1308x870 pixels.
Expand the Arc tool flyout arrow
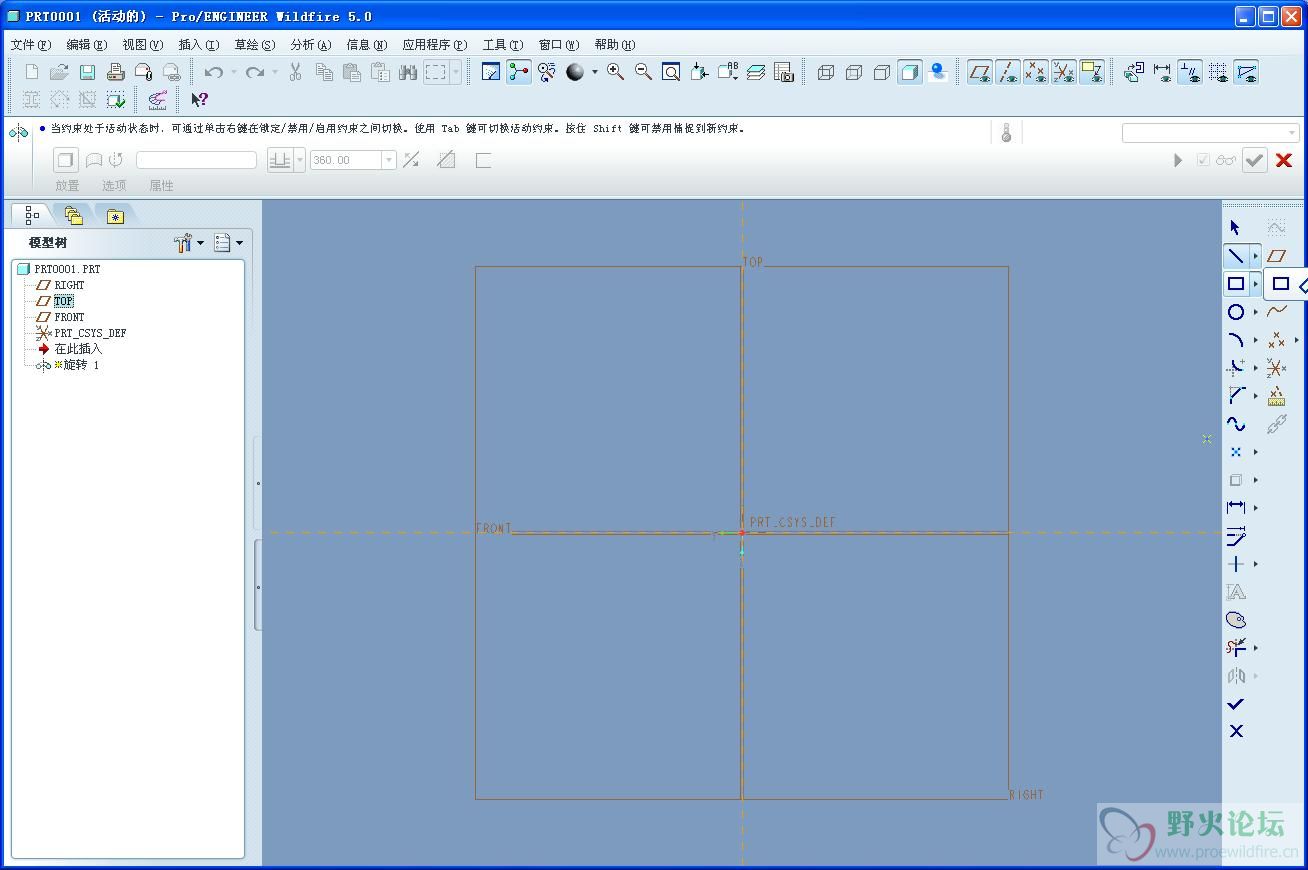1256,341
